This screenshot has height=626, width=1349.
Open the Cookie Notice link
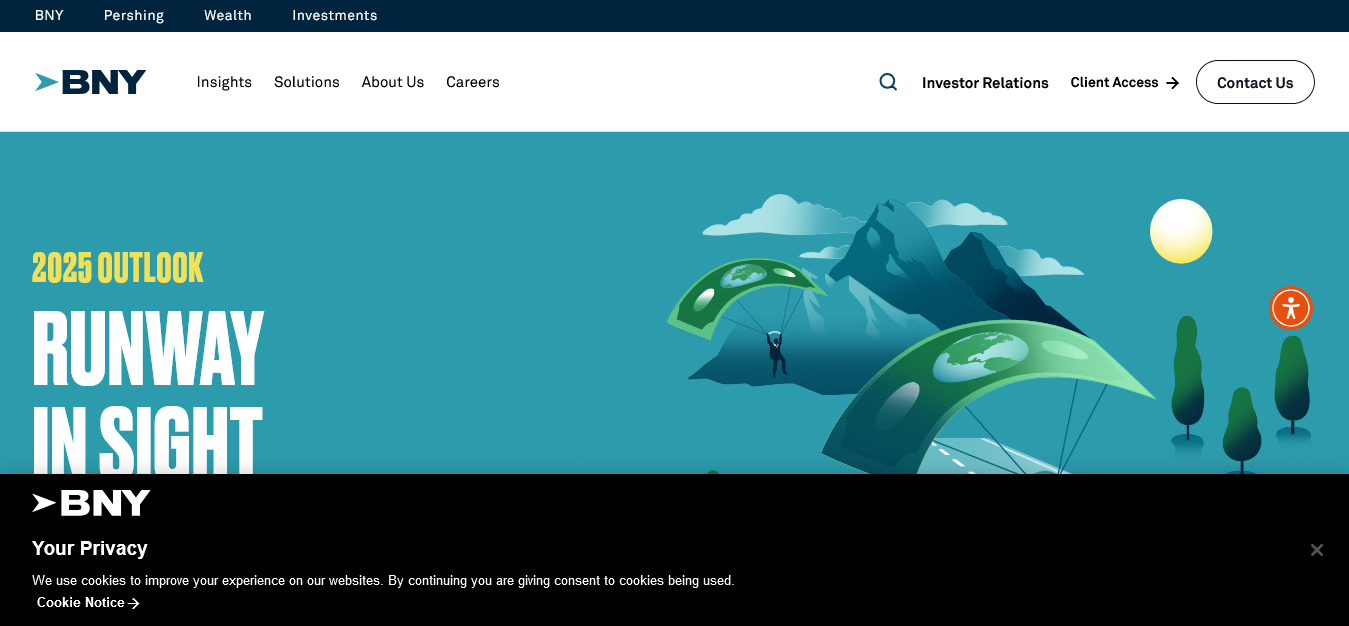tap(88, 602)
